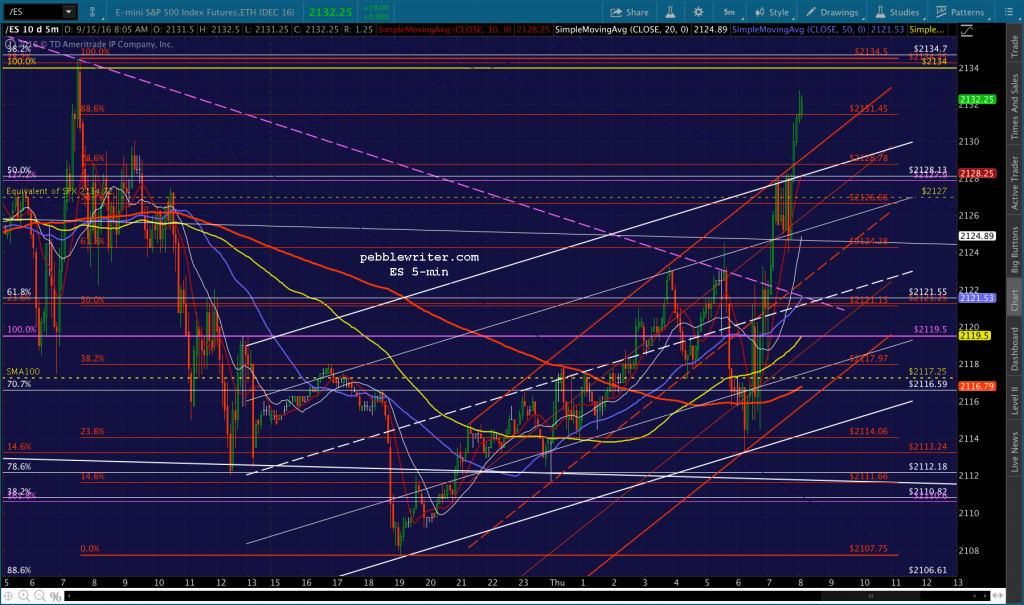Click the SimpleMovingAvg (CLOSE, 50, 0) label
The height and width of the screenshot is (605, 1024).
tap(799, 30)
